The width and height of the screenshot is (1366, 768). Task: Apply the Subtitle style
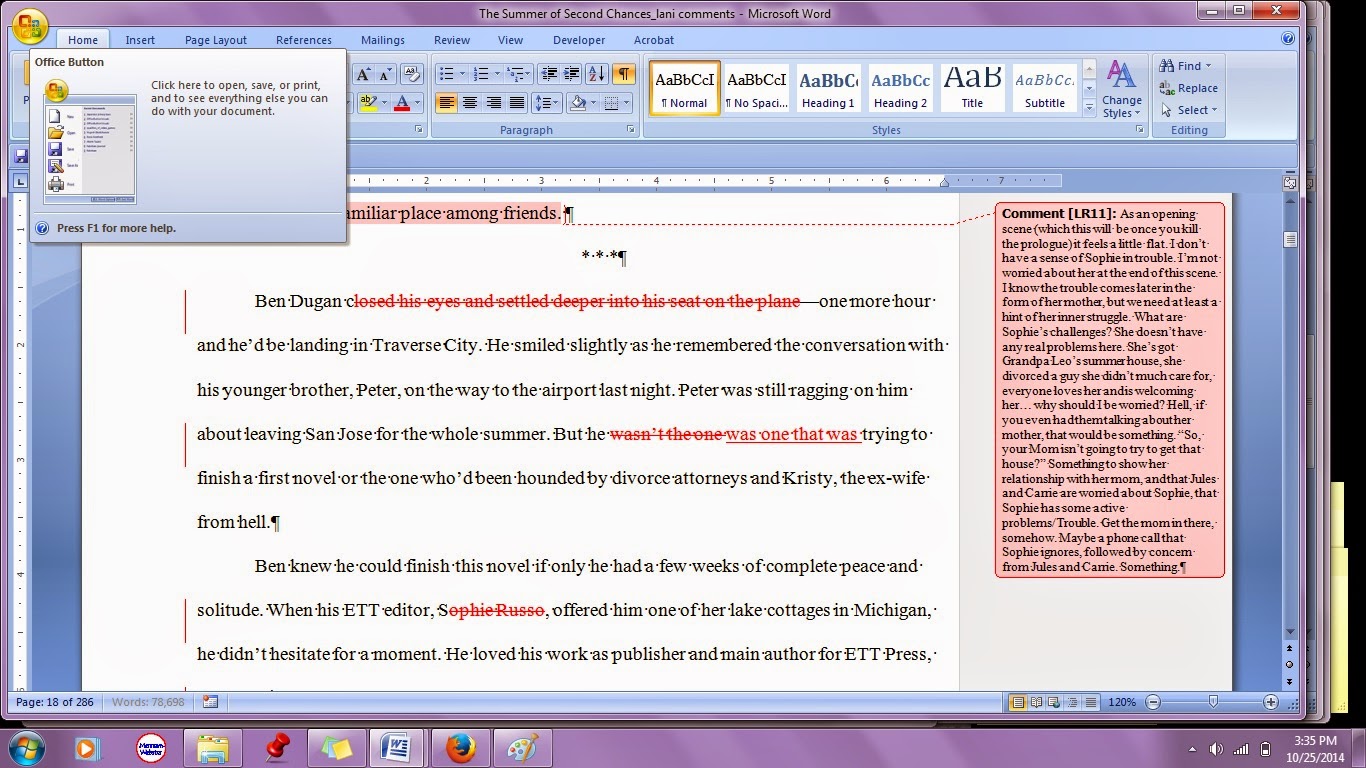coord(1045,88)
